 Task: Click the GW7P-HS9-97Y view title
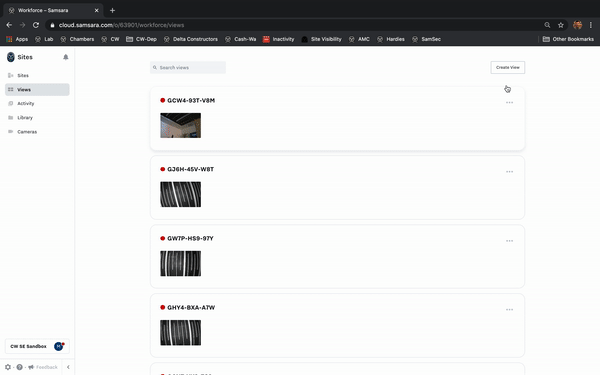[x=190, y=238]
